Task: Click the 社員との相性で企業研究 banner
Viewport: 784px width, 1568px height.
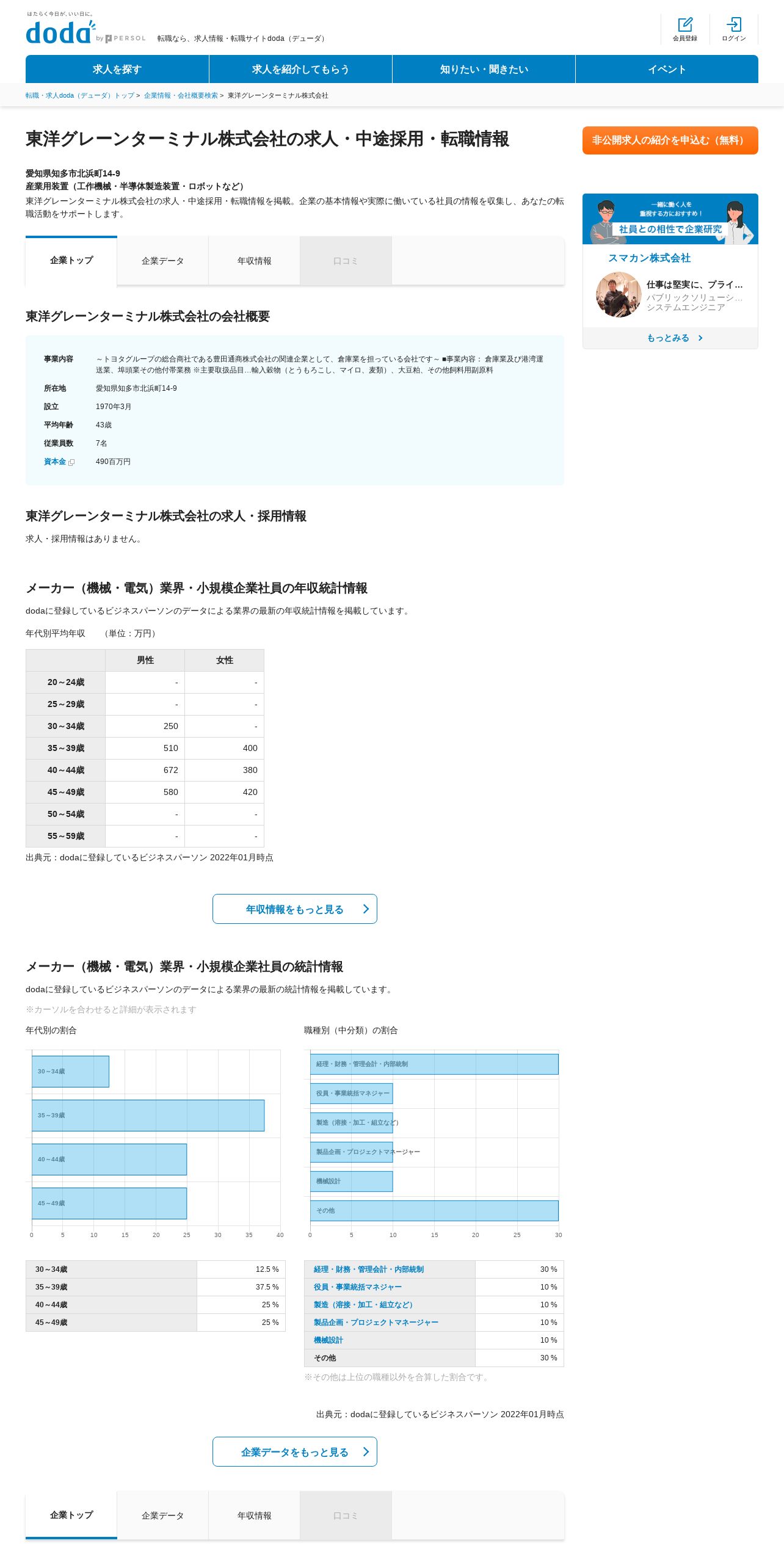Action: point(670,219)
